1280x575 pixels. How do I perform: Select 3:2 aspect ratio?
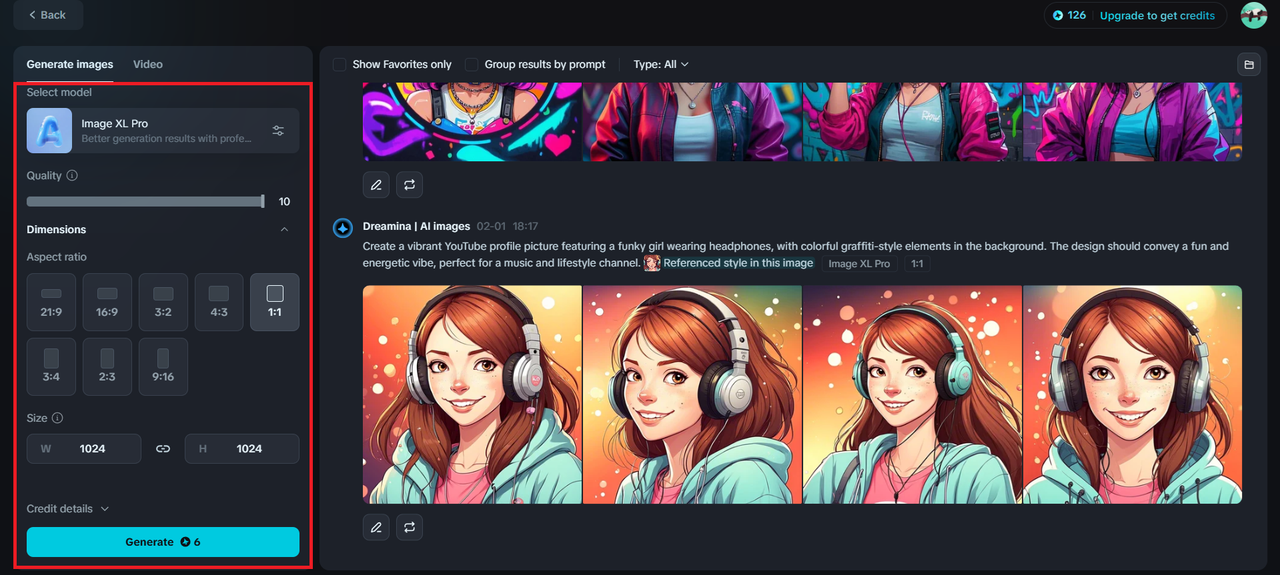163,302
